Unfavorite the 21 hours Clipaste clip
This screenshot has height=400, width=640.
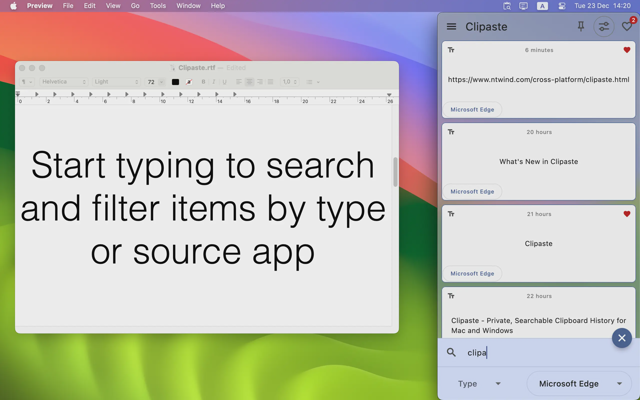[x=627, y=214]
